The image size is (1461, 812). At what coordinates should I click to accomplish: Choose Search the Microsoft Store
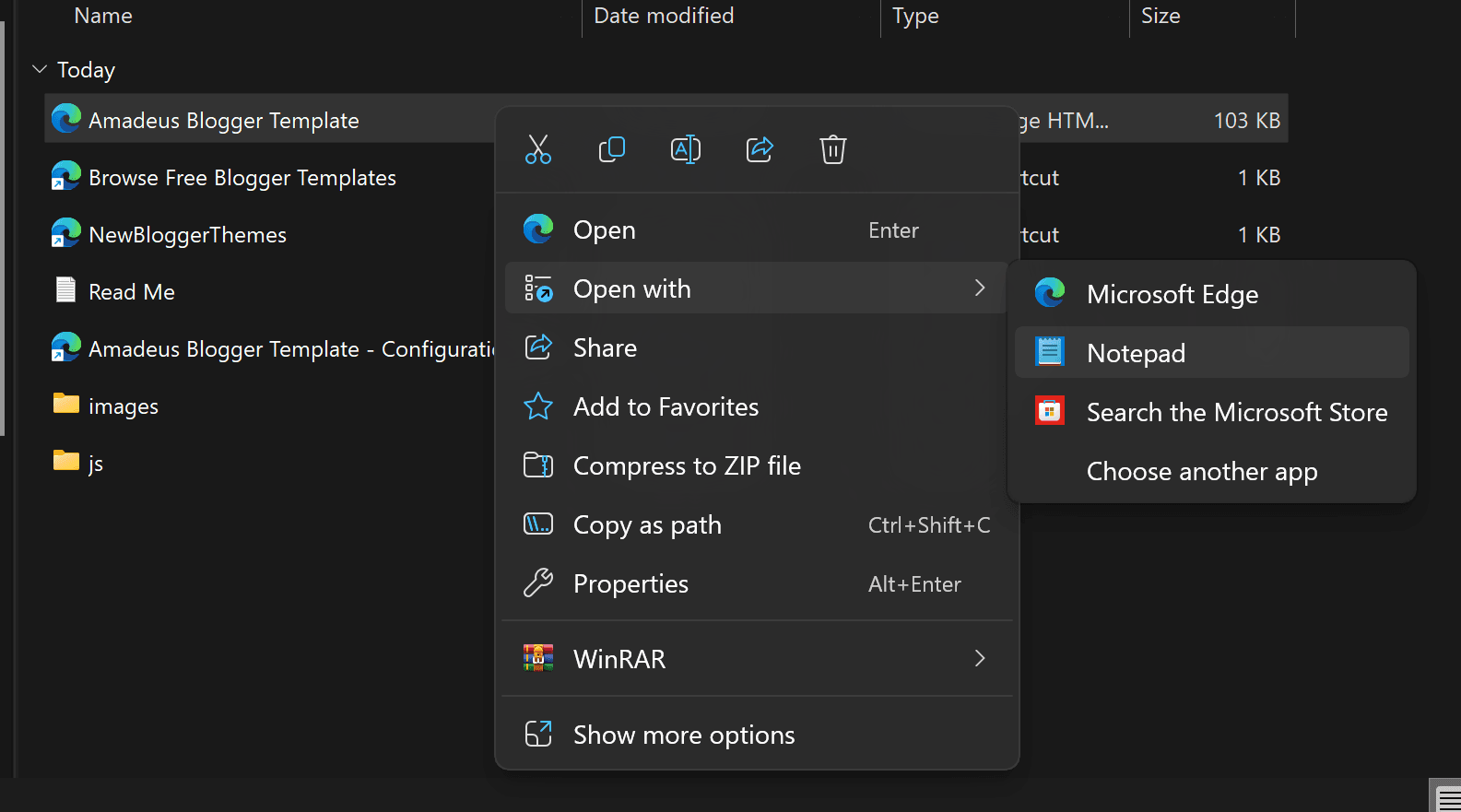[x=1212, y=411]
